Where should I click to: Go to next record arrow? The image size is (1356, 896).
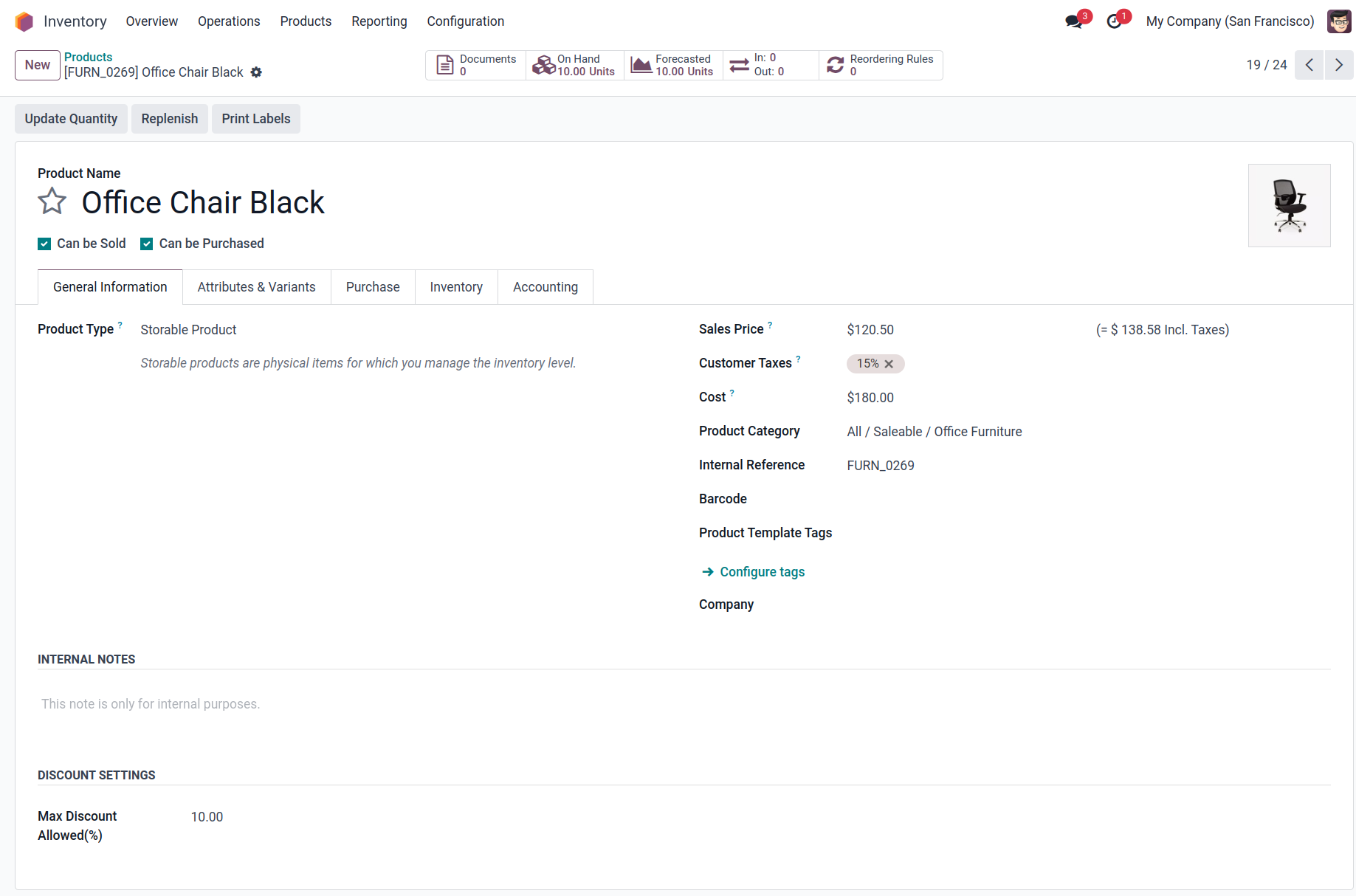click(x=1339, y=65)
